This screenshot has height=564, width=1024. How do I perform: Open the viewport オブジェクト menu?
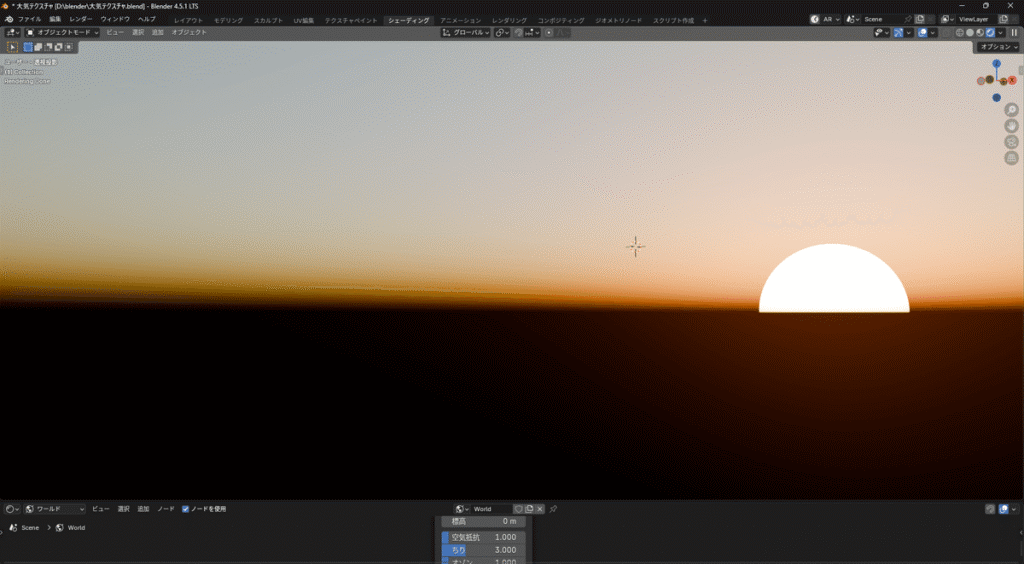tap(189, 33)
